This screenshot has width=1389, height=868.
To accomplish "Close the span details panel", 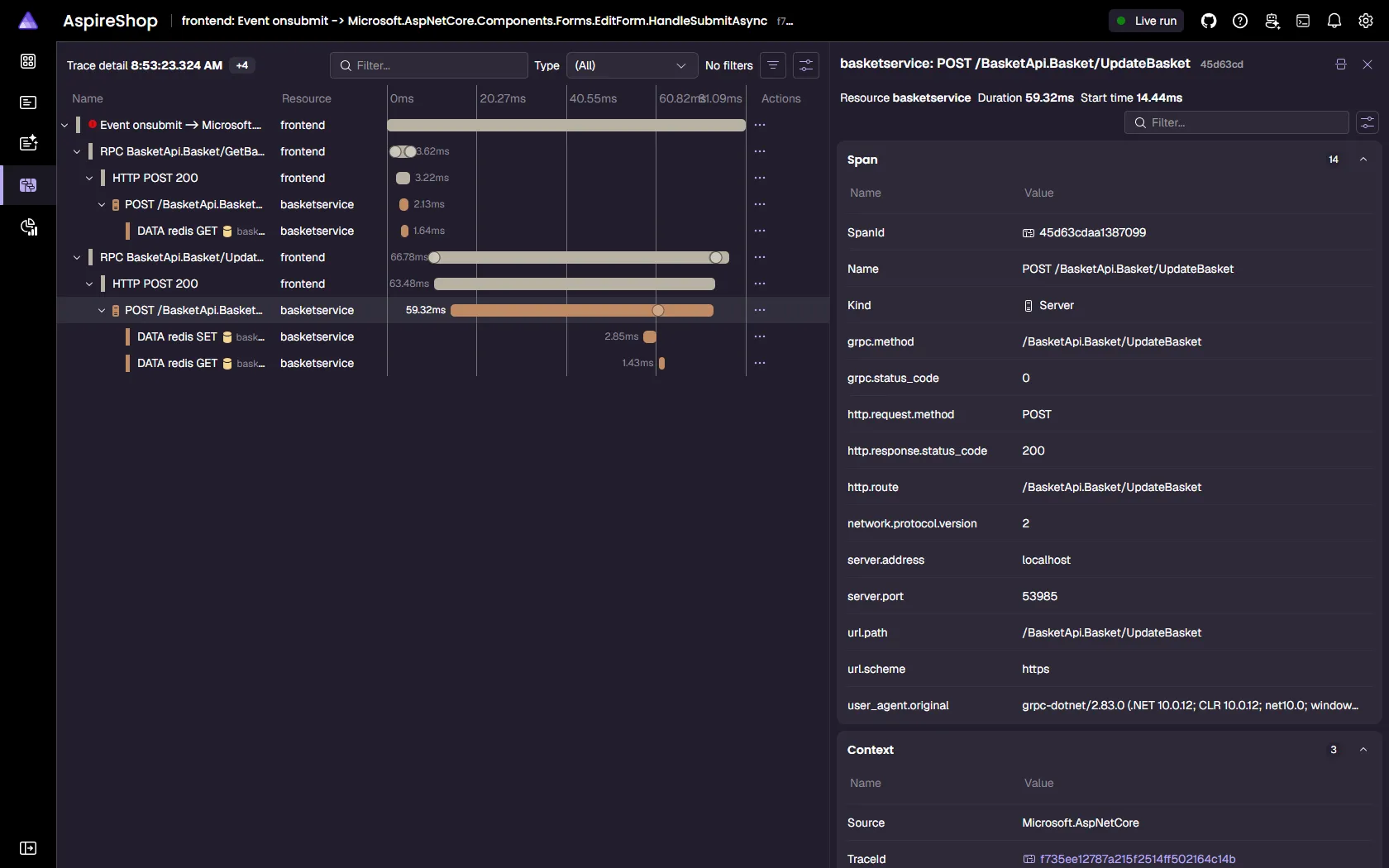I will coord(1368,64).
